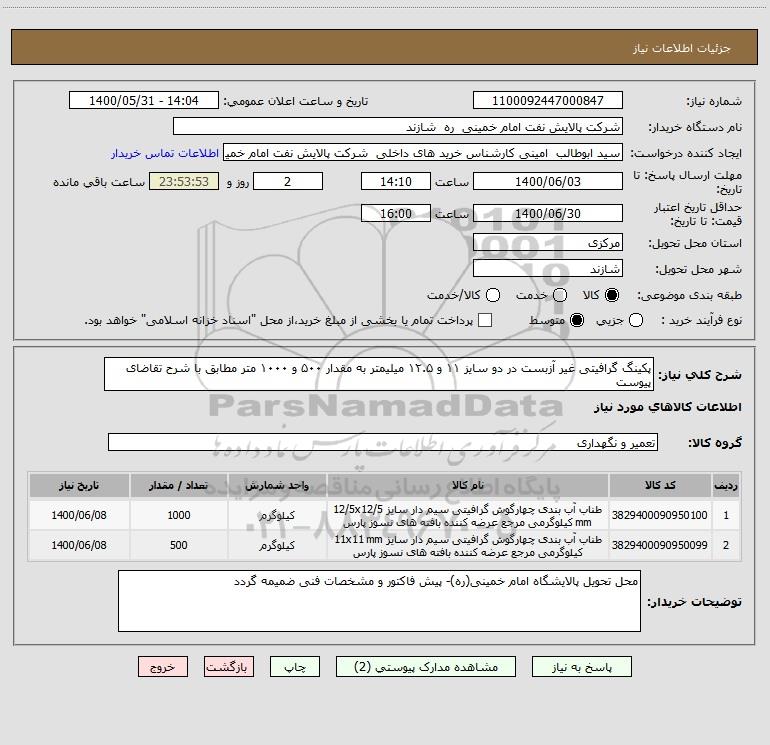Screen dimensions: 770x745
Task: Click quantity 500 in row 2
Action: coord(179,546)
